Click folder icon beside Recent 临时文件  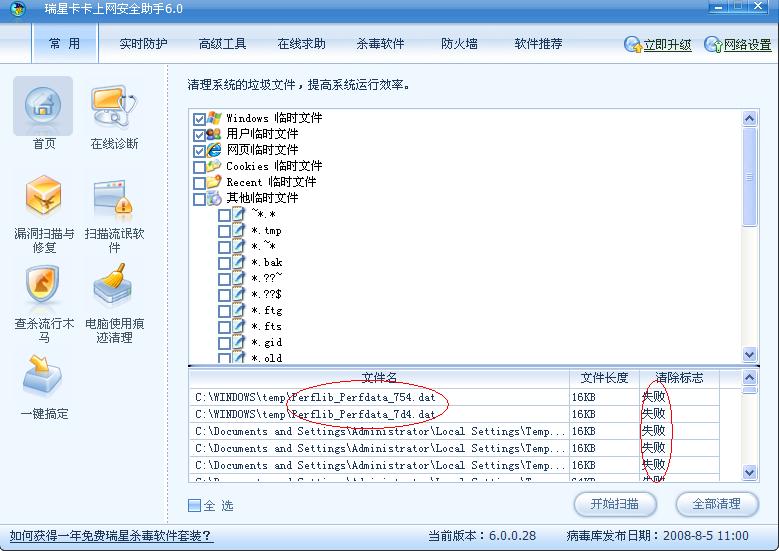[x=214, y=182]
